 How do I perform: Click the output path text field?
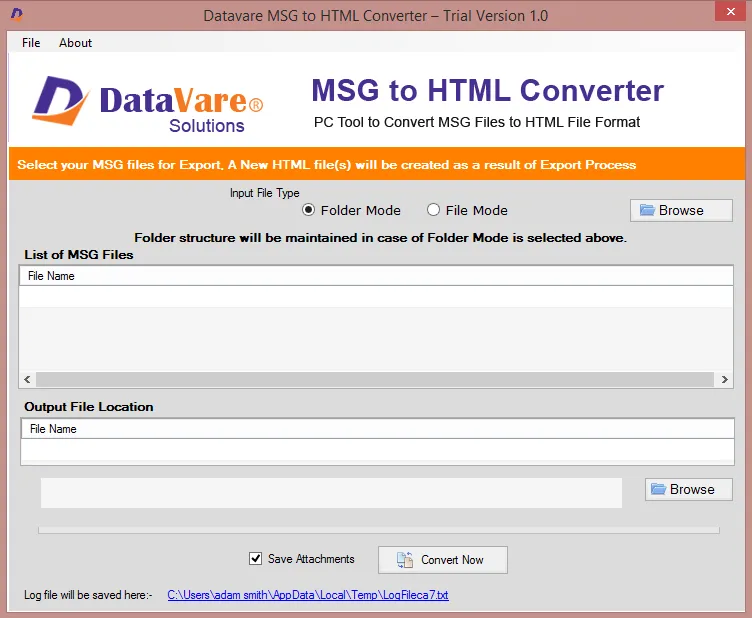click(331, 492)
